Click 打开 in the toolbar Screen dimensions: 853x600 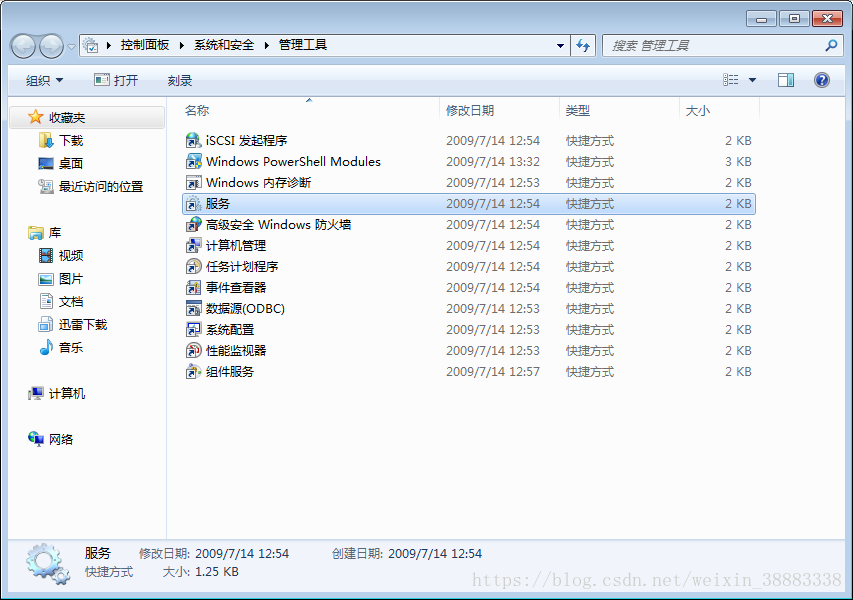116,81
